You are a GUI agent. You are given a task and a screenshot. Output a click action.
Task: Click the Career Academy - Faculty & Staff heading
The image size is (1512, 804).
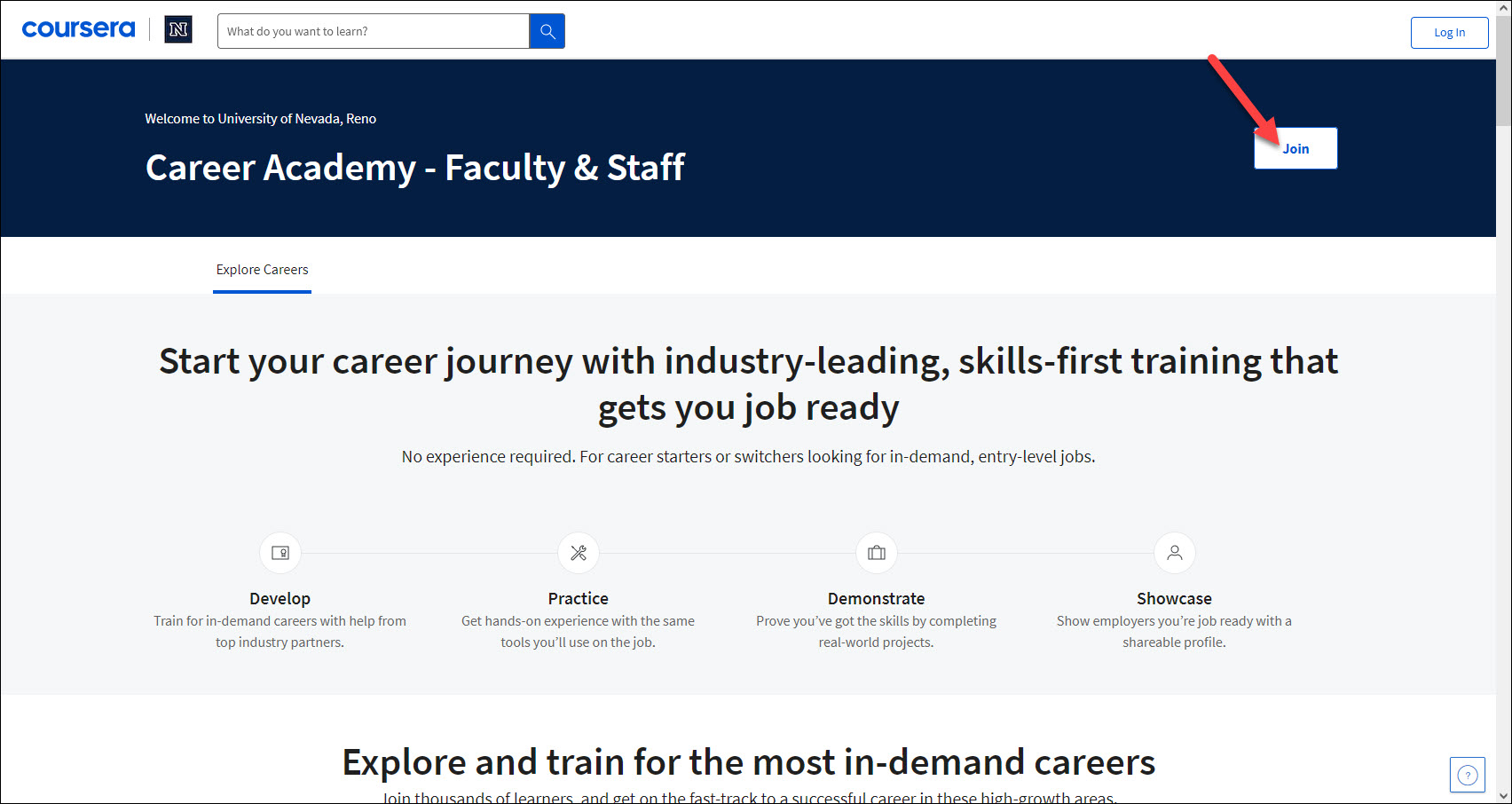(x=414, y=167)
